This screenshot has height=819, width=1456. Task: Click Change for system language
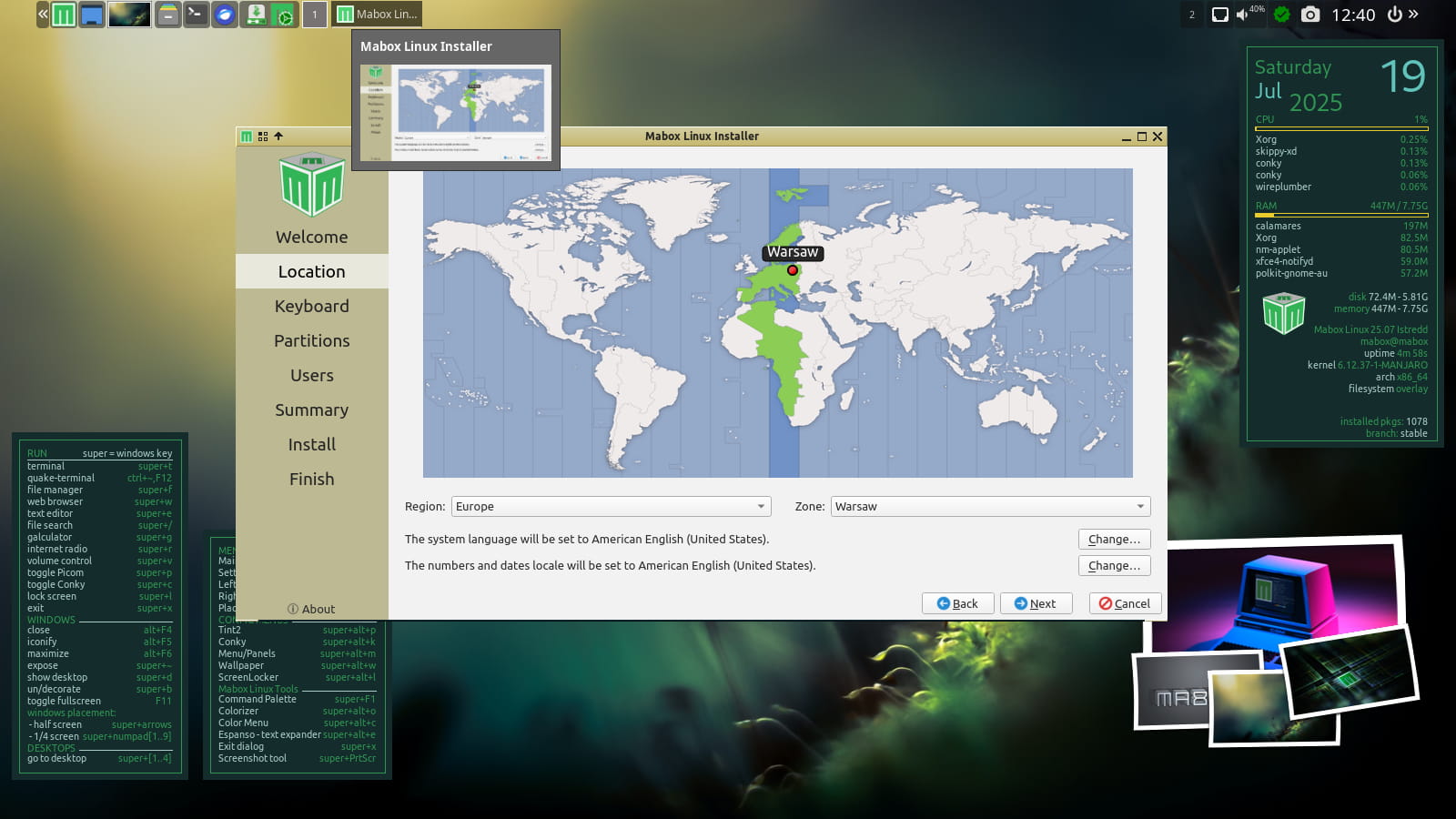(x=1115, y=540)
